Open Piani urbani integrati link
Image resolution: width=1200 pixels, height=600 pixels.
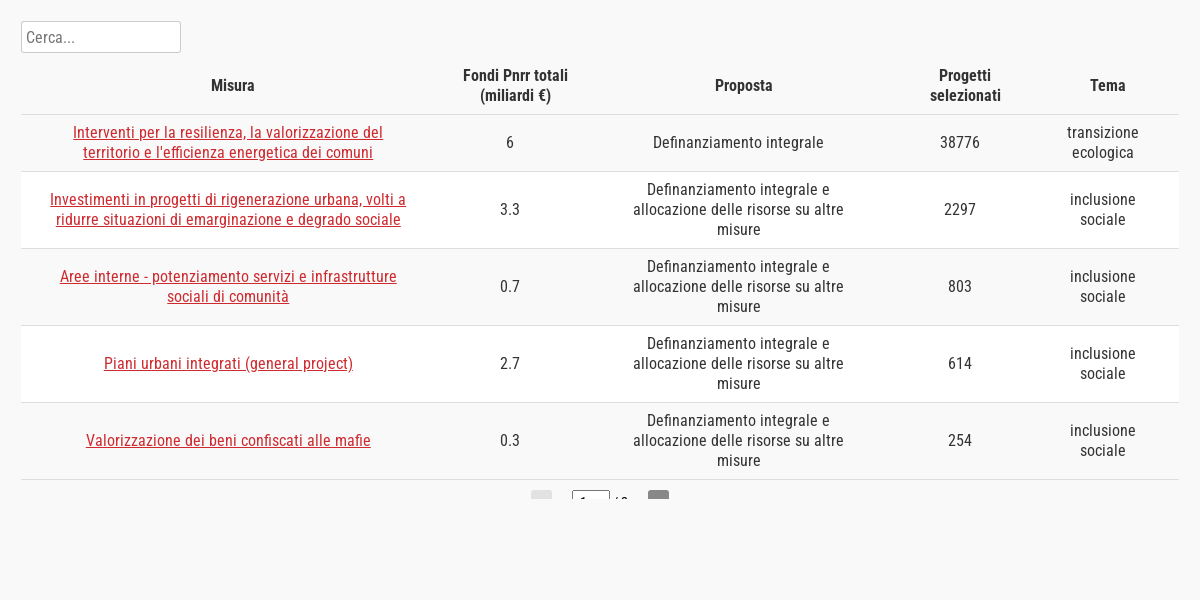point(228,364)
